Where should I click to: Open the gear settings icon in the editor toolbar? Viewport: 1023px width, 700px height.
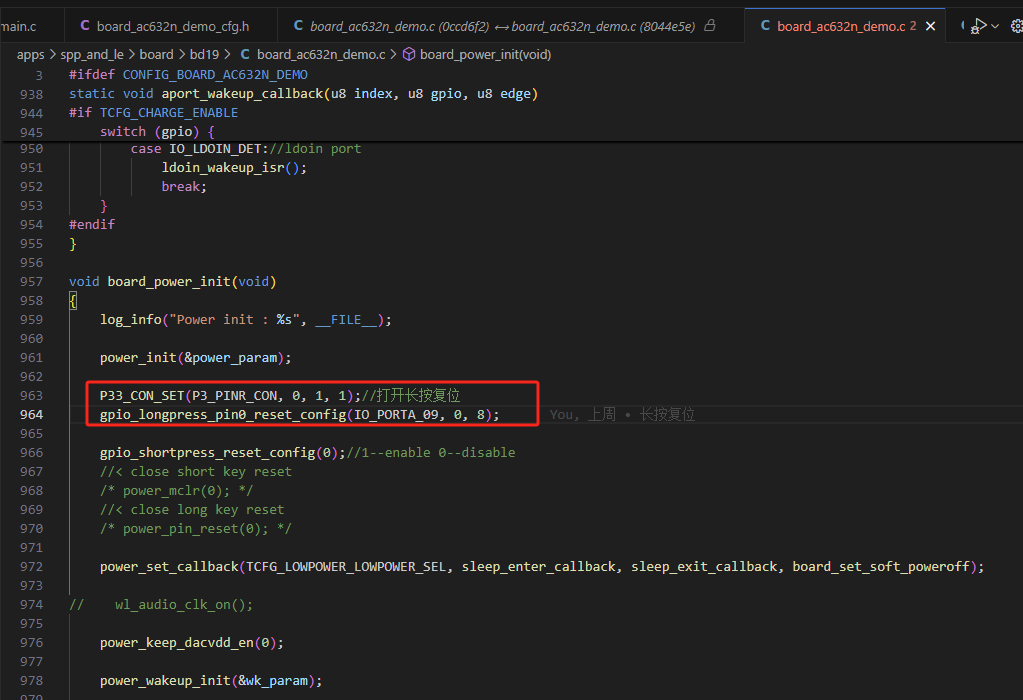1016,26
